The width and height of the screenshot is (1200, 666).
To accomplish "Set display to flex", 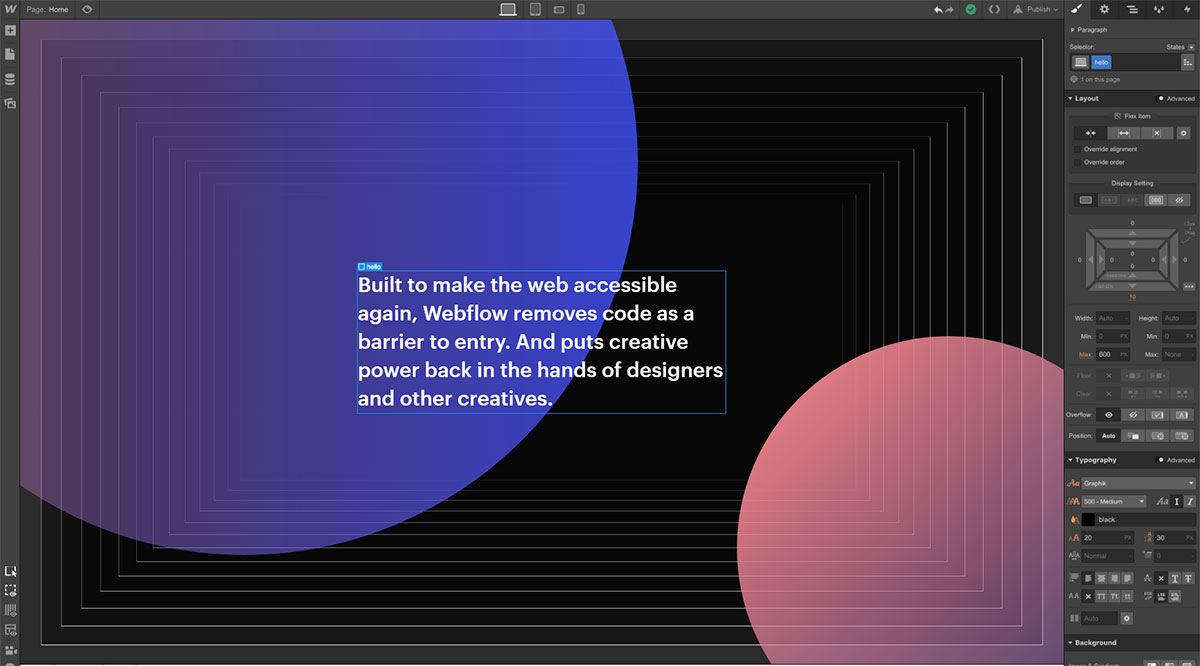I will pyautogui.click(x=1157, y=200).
